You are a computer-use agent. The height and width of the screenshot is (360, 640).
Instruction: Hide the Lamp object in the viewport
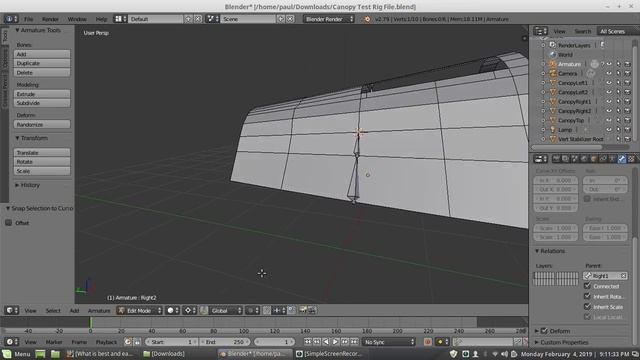tap(609, 130)
